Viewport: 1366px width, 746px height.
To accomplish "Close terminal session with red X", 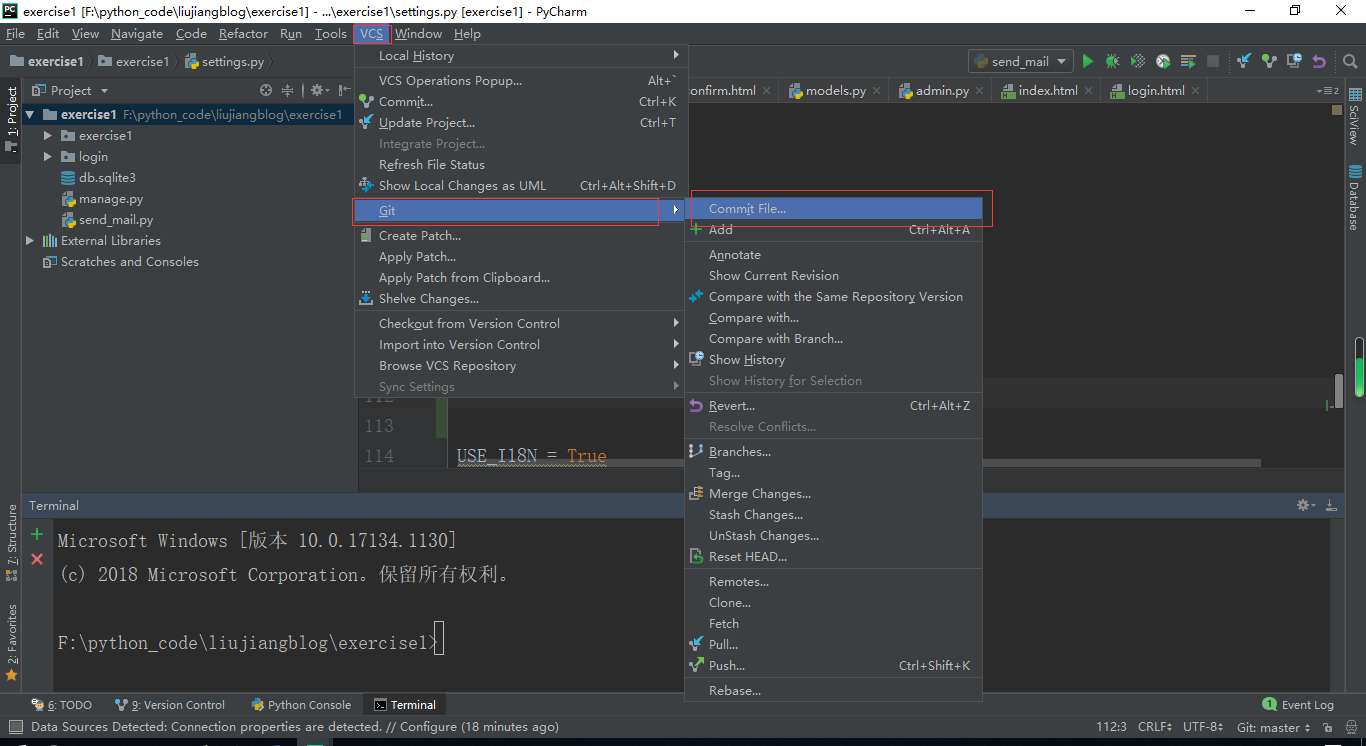I will (37, 559).
